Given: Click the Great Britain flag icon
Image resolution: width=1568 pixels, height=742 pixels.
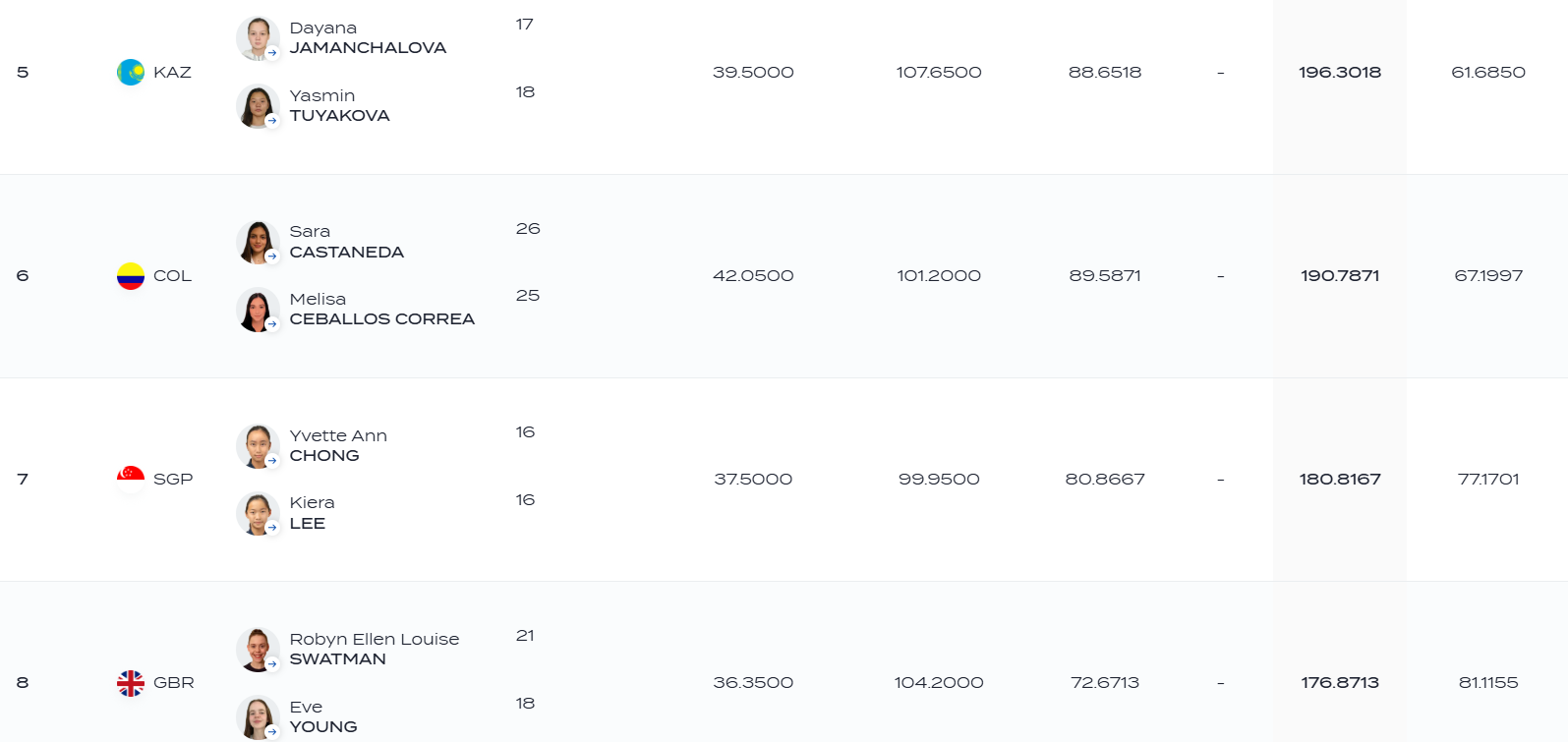Looking at the screenshot, I should click(131, 683).
